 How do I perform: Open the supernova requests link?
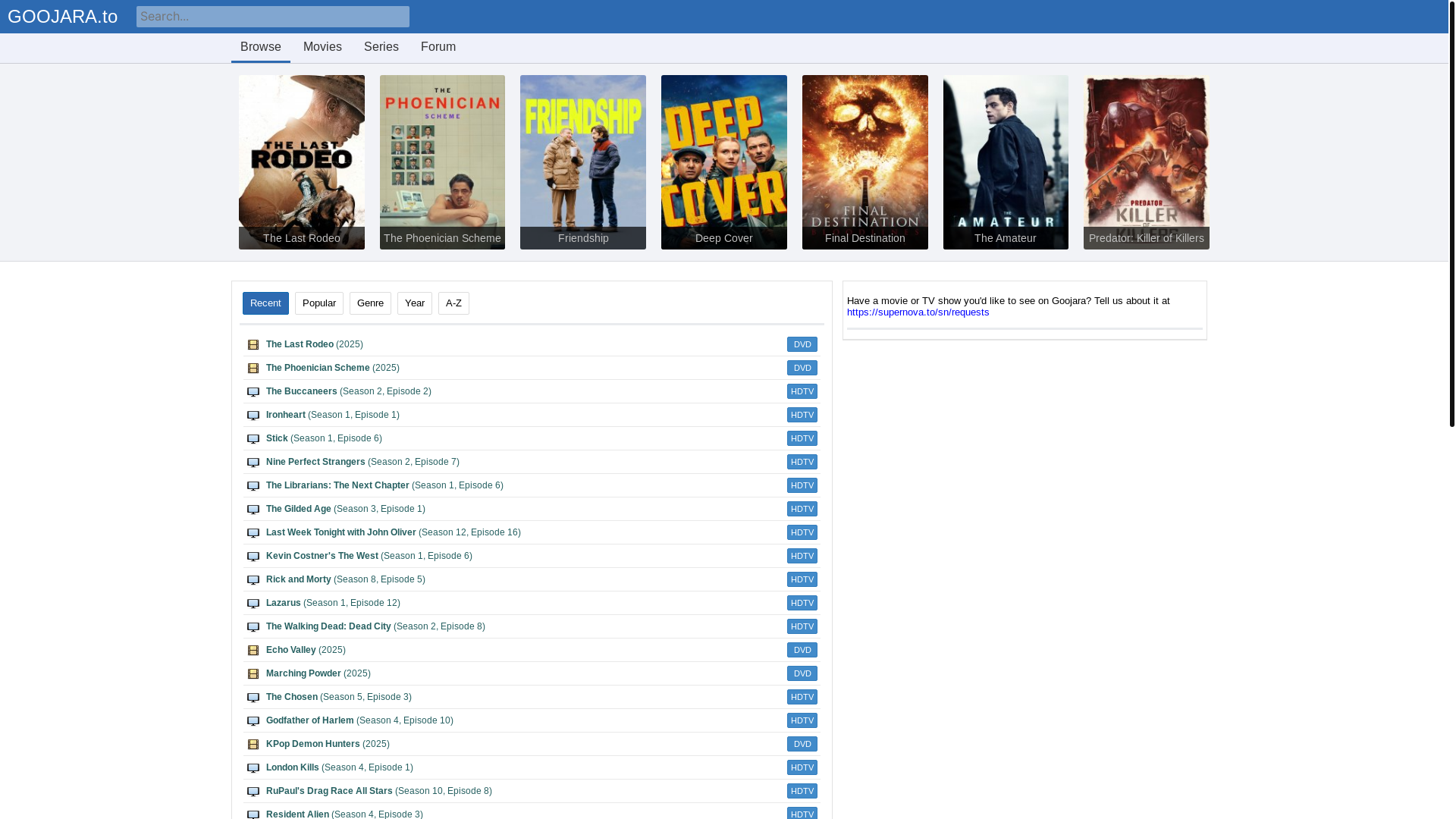pyautogui.click(x=918, y=312)
